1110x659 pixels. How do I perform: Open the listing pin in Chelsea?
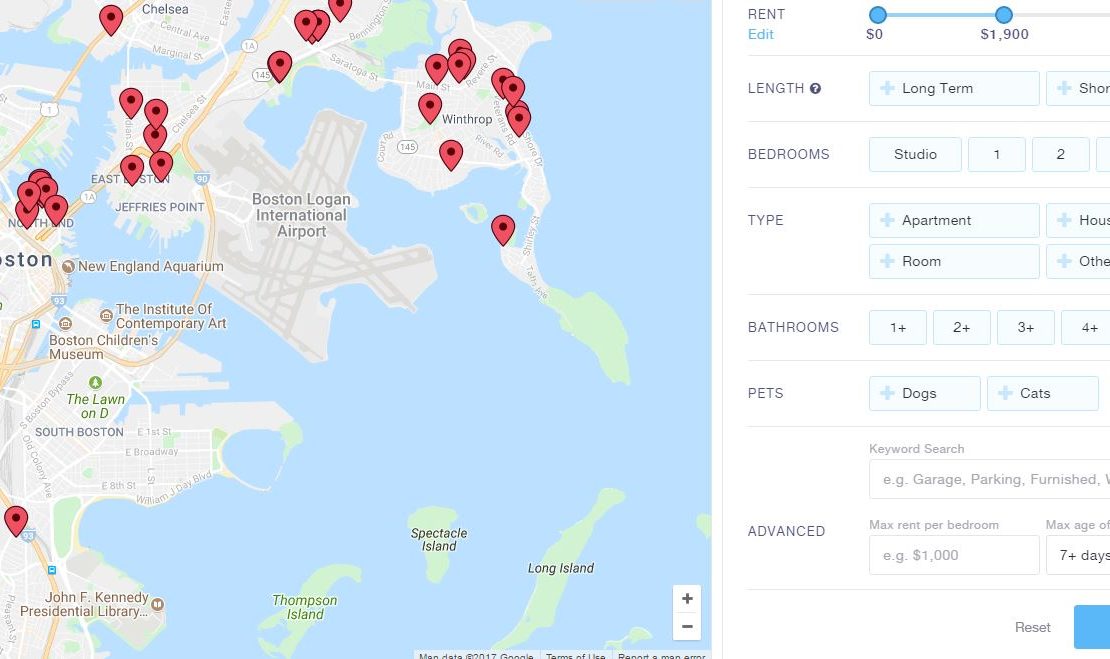tap(110, 20)
